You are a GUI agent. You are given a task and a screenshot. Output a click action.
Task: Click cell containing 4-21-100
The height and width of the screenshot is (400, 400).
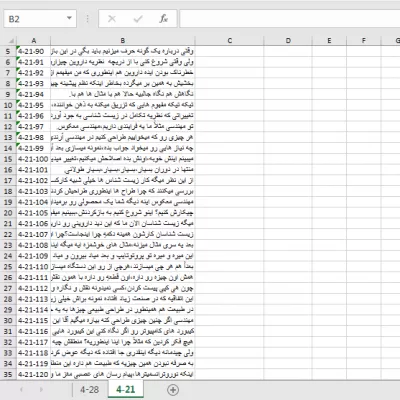tap(33, 159)
